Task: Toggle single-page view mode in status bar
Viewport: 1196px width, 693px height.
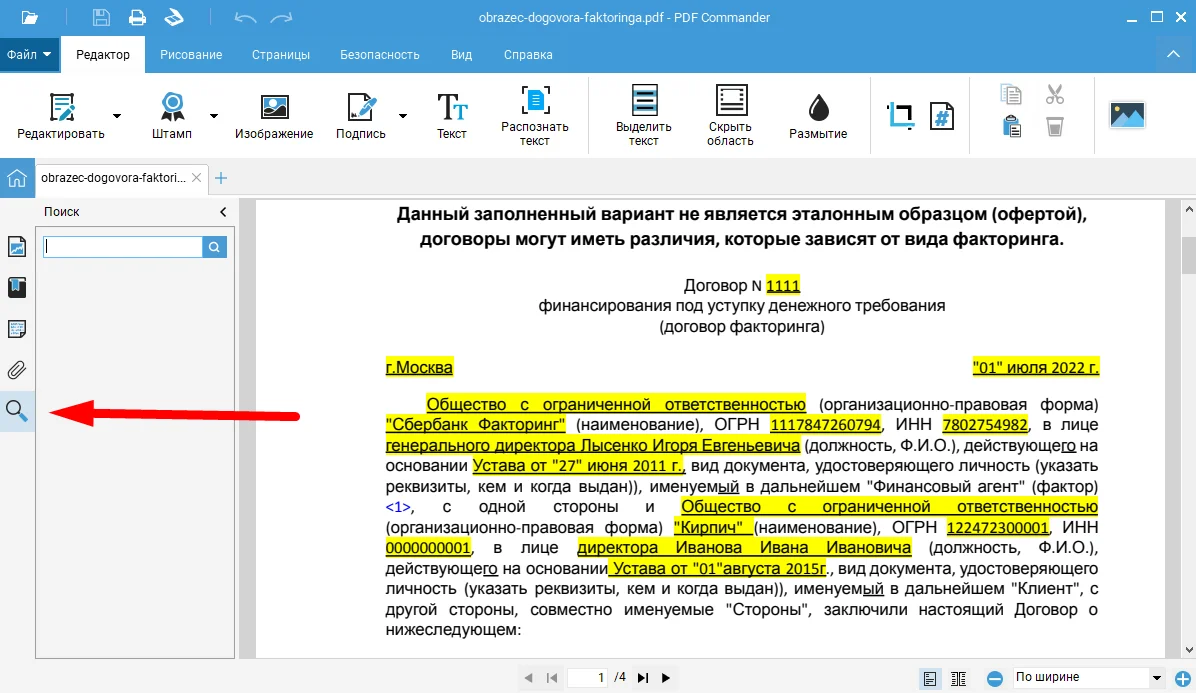Action: [x=930, y=678]
